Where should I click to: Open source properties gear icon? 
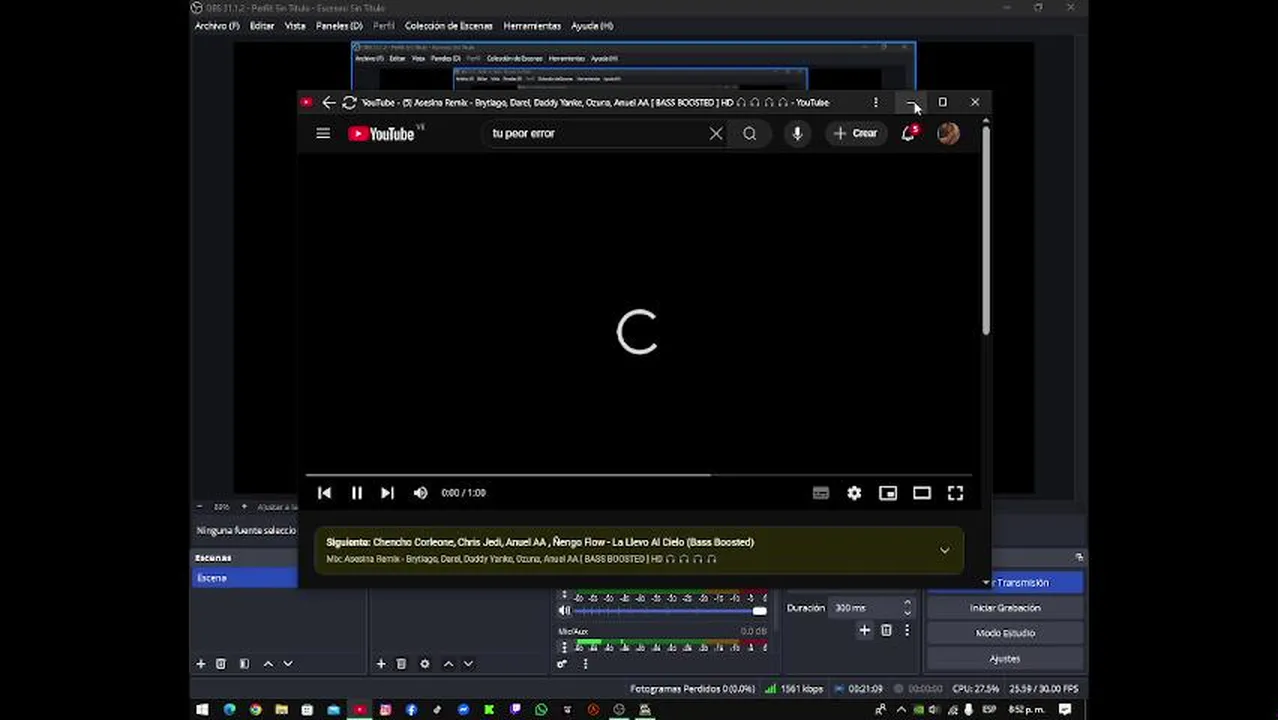click(x=425, y=664)
